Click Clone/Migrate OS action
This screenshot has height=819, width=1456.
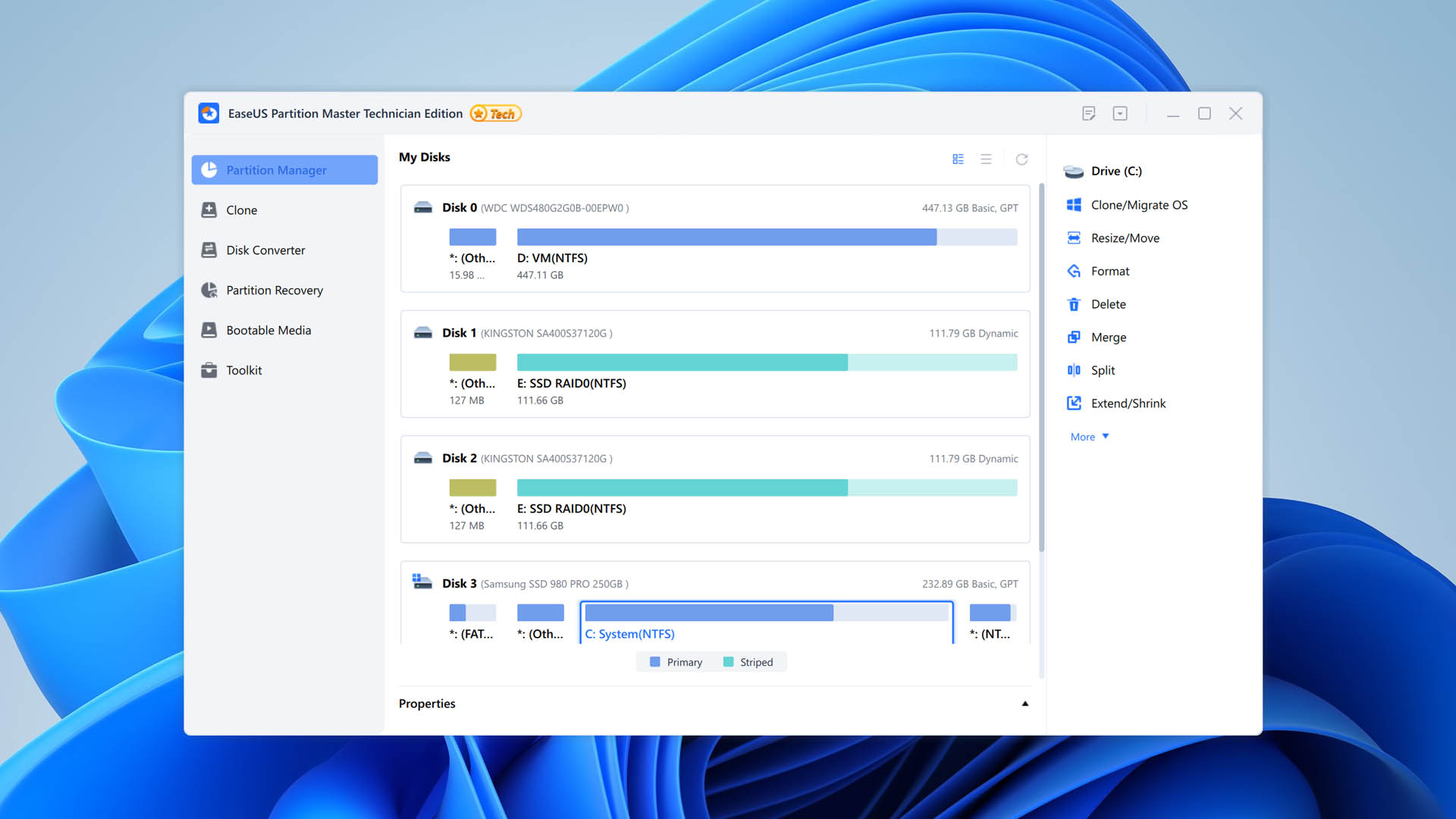point(1139,205)
